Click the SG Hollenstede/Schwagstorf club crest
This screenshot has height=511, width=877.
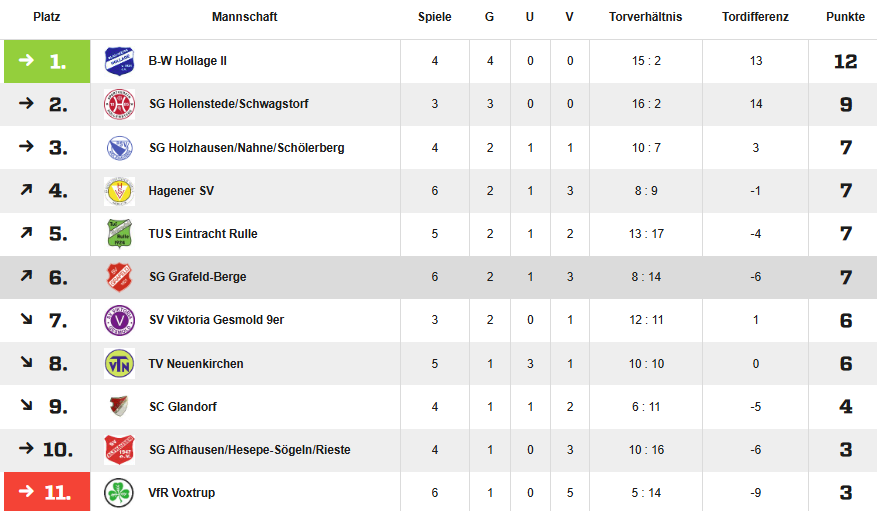119,104
